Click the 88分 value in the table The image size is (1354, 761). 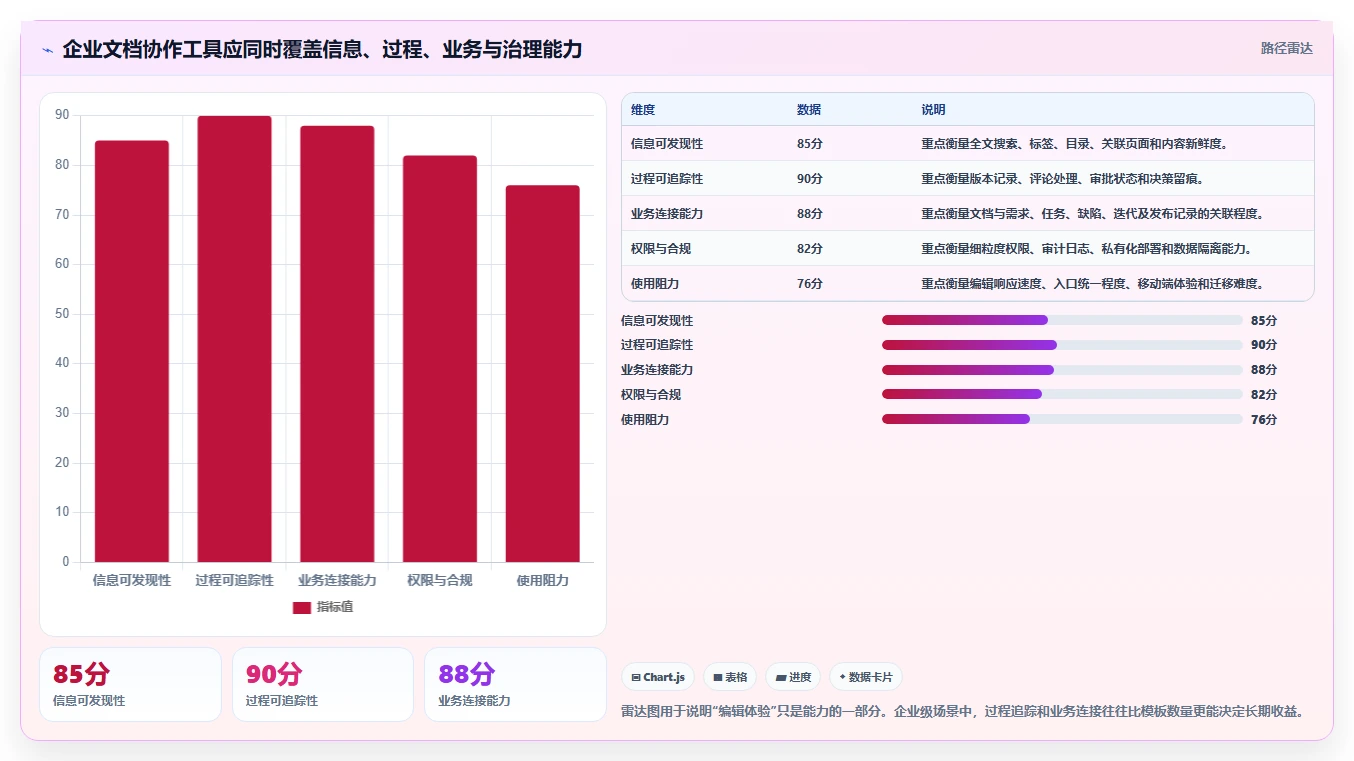(x=810, y=214)
